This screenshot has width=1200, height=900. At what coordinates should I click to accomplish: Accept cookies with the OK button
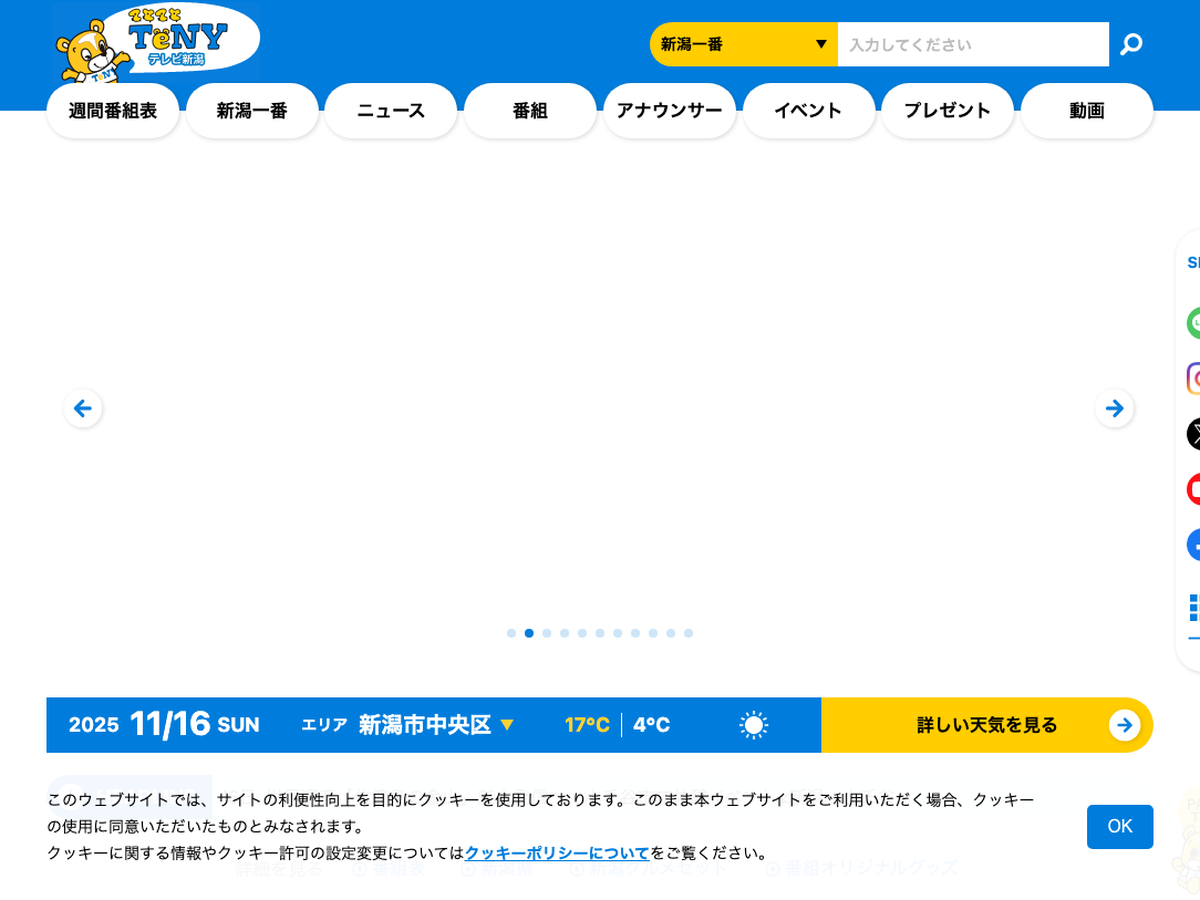[x=1119, y=827]
